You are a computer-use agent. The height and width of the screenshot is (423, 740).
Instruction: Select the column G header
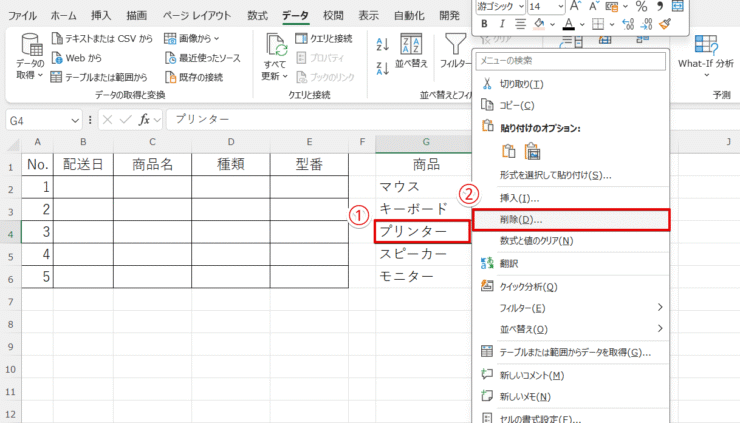[x=426, y=142]
